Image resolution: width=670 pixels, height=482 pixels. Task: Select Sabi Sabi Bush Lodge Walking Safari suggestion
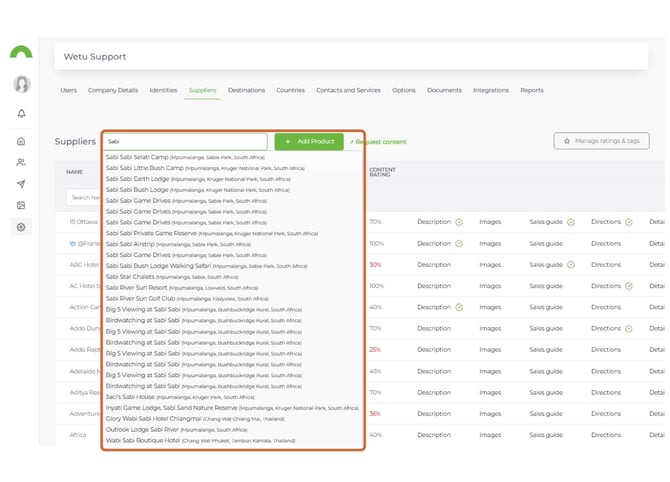206,266
